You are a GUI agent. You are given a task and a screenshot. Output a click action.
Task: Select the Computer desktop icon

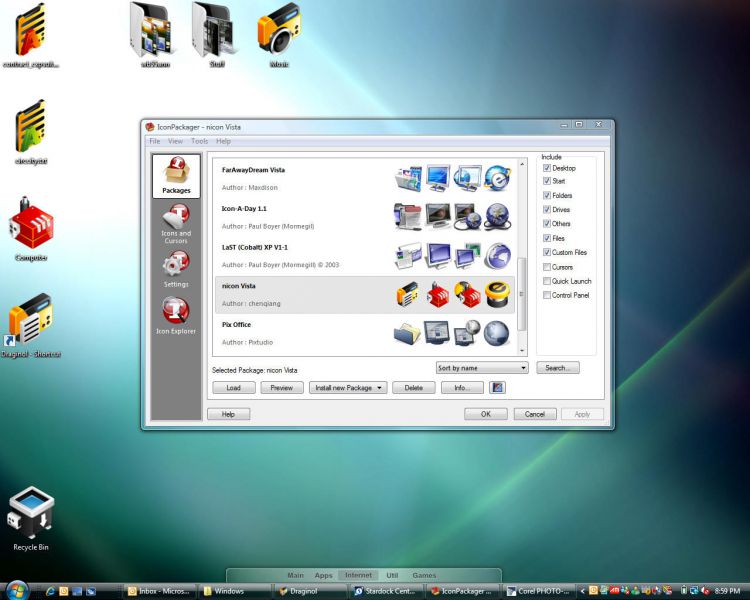coord(31,229)
